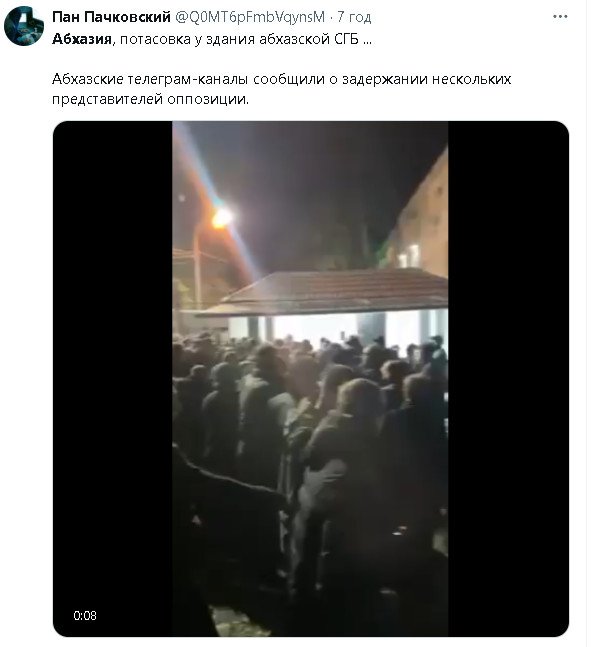Click the tiled roof in the video frame
Viewport: 592px width, 647px height.
[x=326, y=291]
